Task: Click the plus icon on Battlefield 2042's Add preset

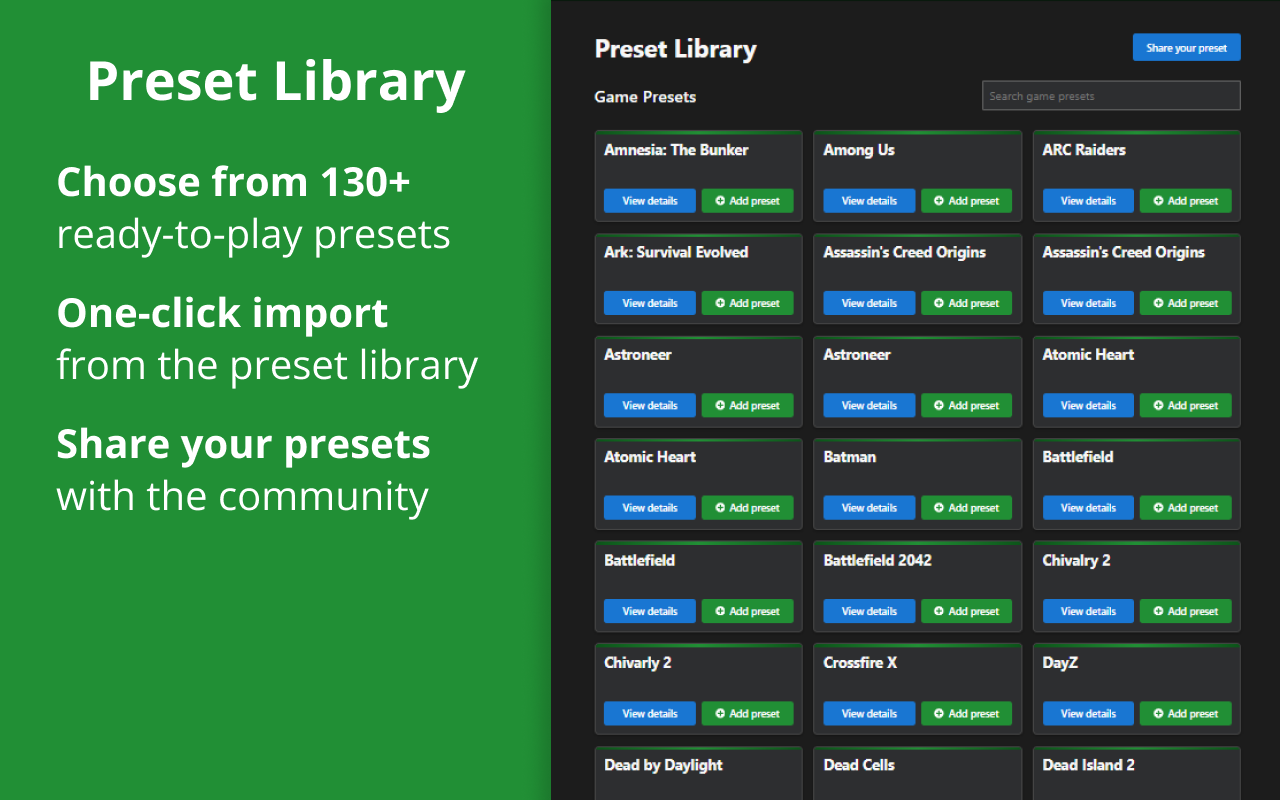Action: tap(939, 611)
